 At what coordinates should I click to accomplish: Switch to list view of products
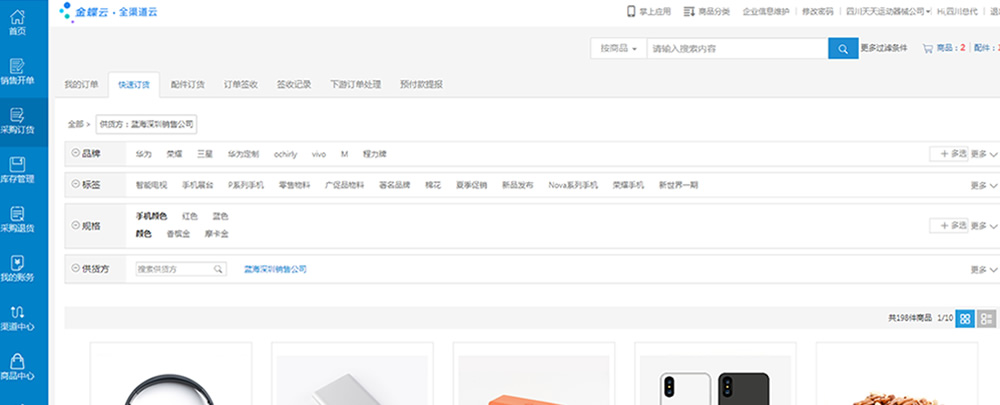tap(987, 318)
